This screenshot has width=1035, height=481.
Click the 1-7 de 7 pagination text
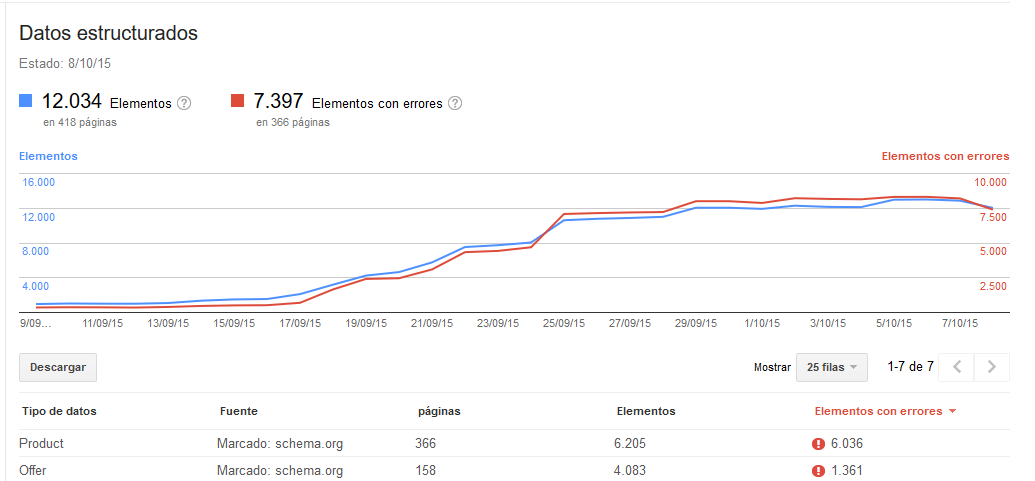(x=910, y=367)
